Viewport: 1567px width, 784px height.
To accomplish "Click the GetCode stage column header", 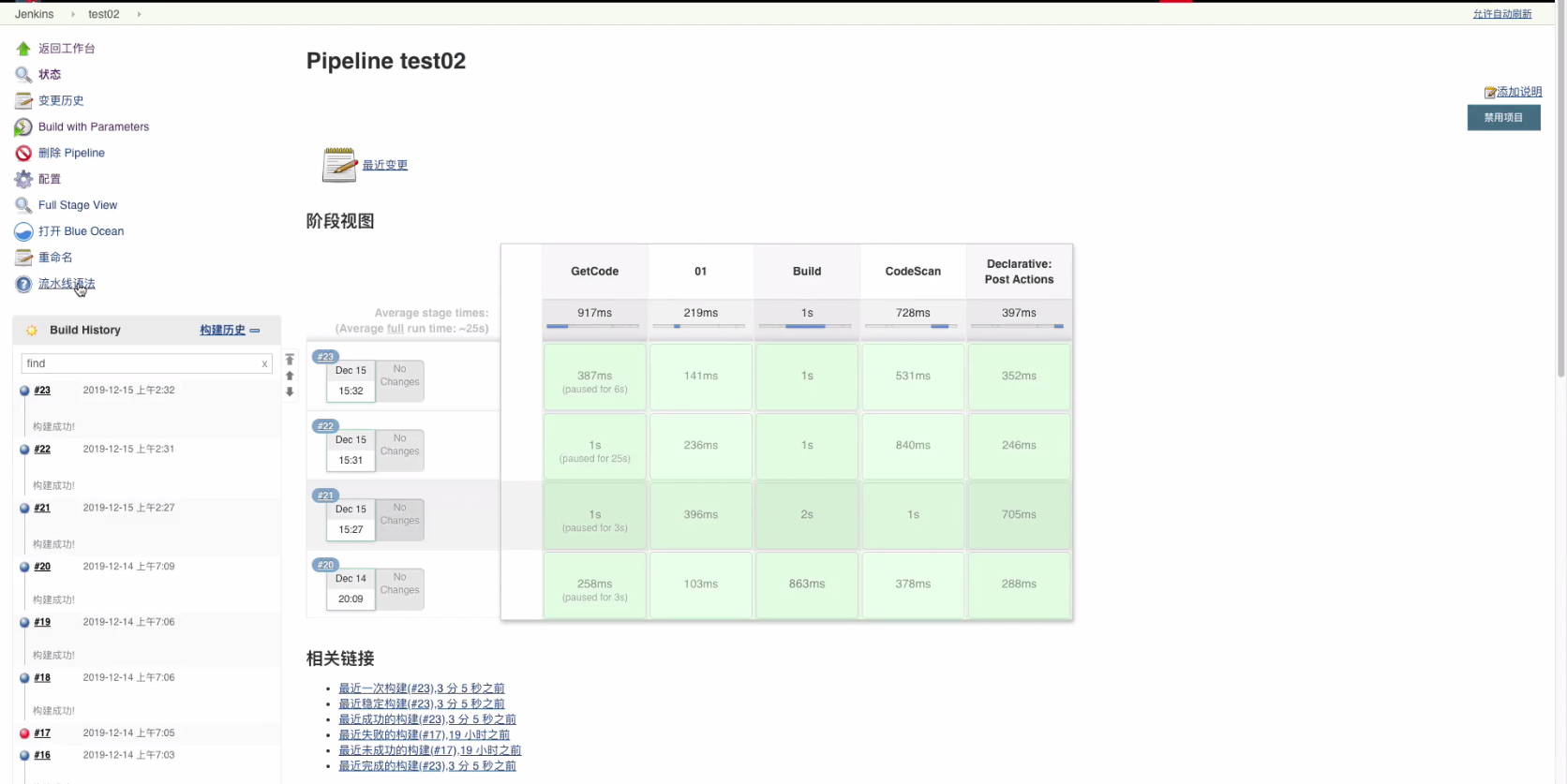I will [x=595, y=272].
